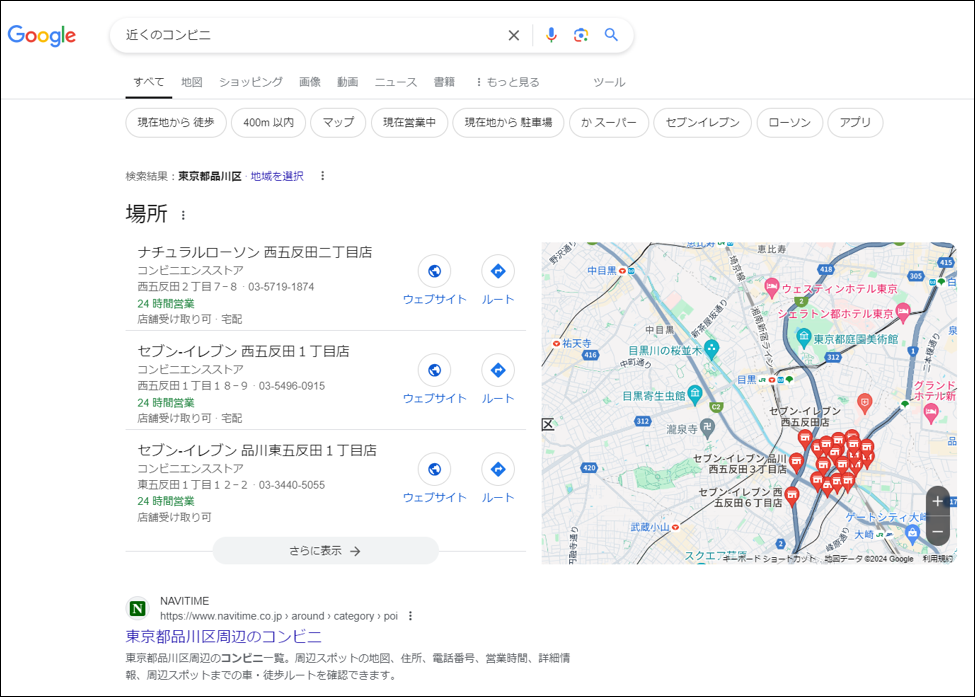
Task: Click セブン-イレブン 西五反田店 map pin
Action: [805, 440]
